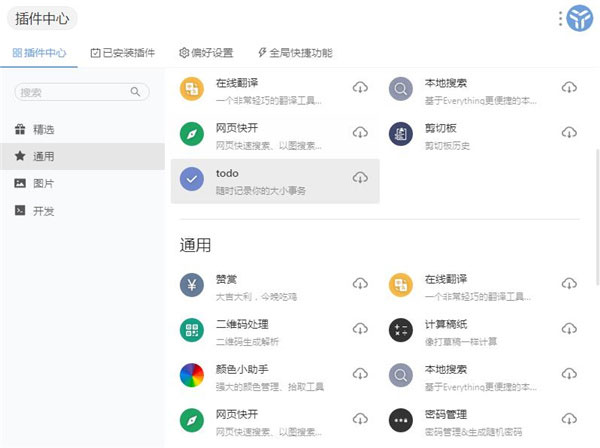
Task: Open the 全局快捷功能 tab
Action: 294,52
